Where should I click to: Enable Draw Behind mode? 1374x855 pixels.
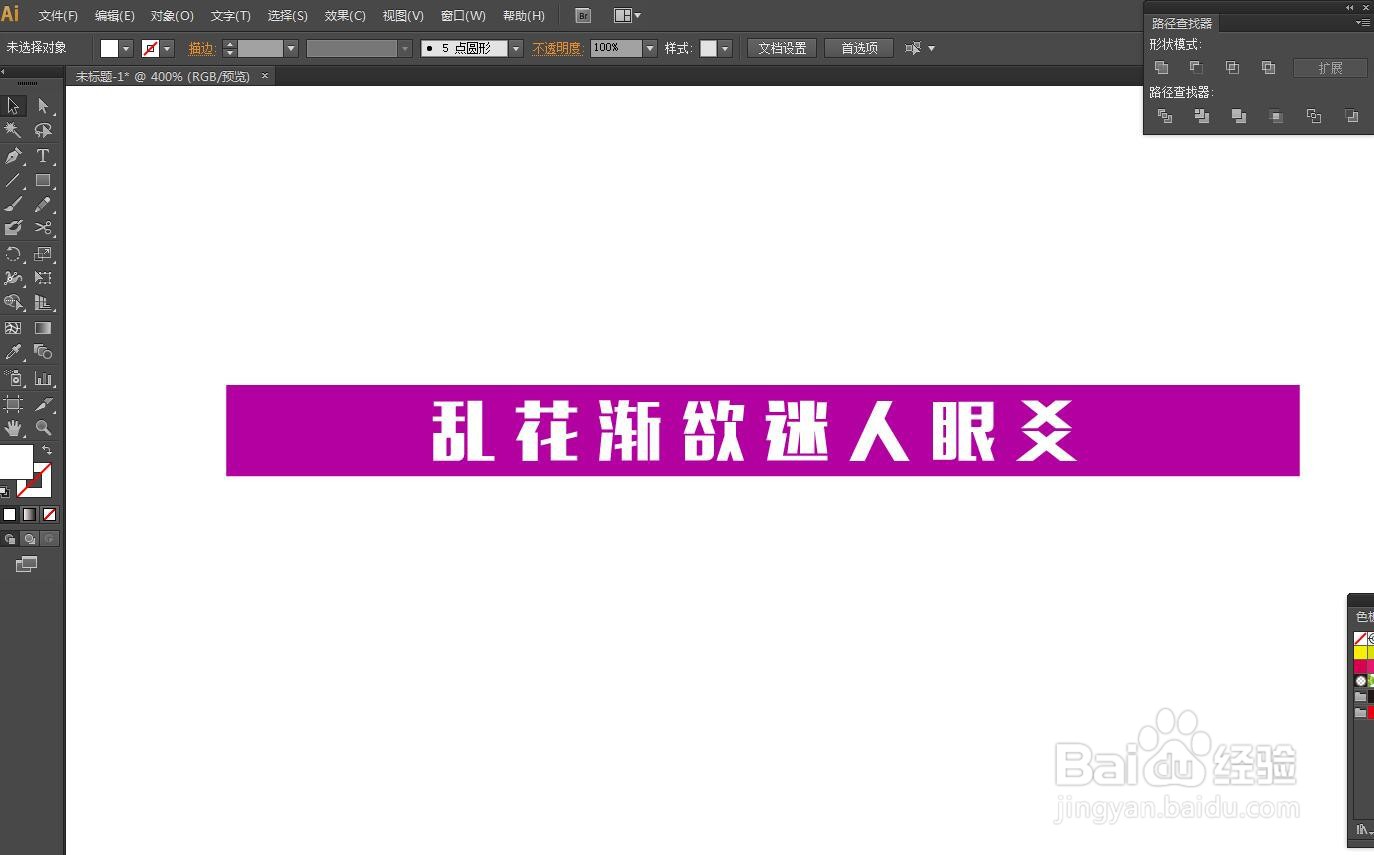click(30, 539)
